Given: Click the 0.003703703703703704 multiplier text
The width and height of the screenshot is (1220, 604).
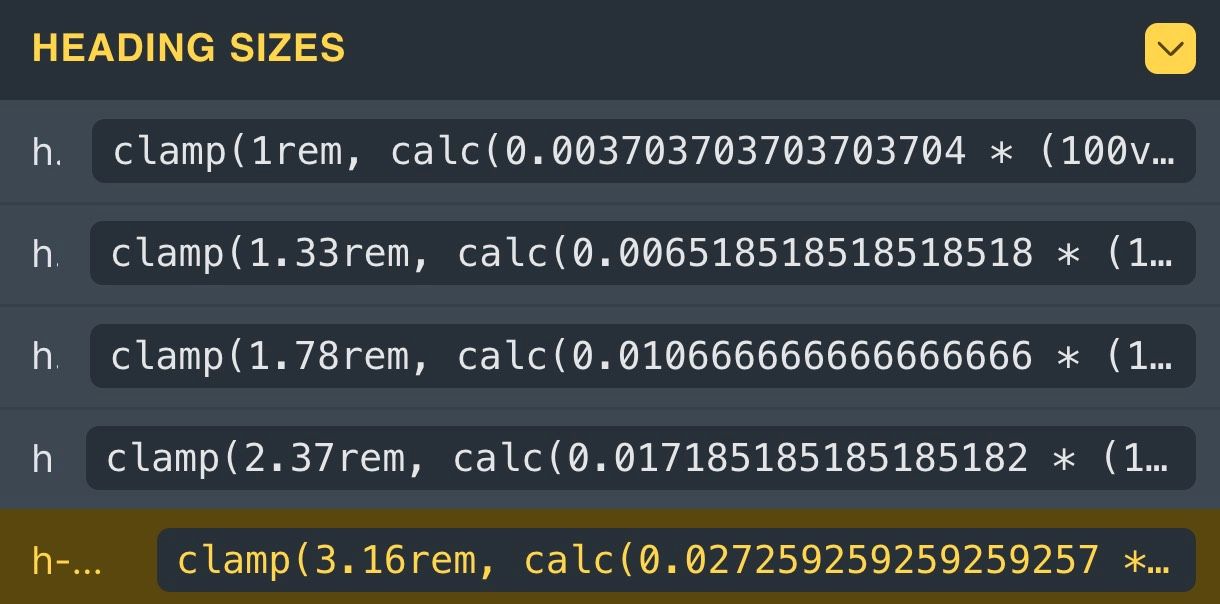Looking at the screenshot, I should pos(735,151).
